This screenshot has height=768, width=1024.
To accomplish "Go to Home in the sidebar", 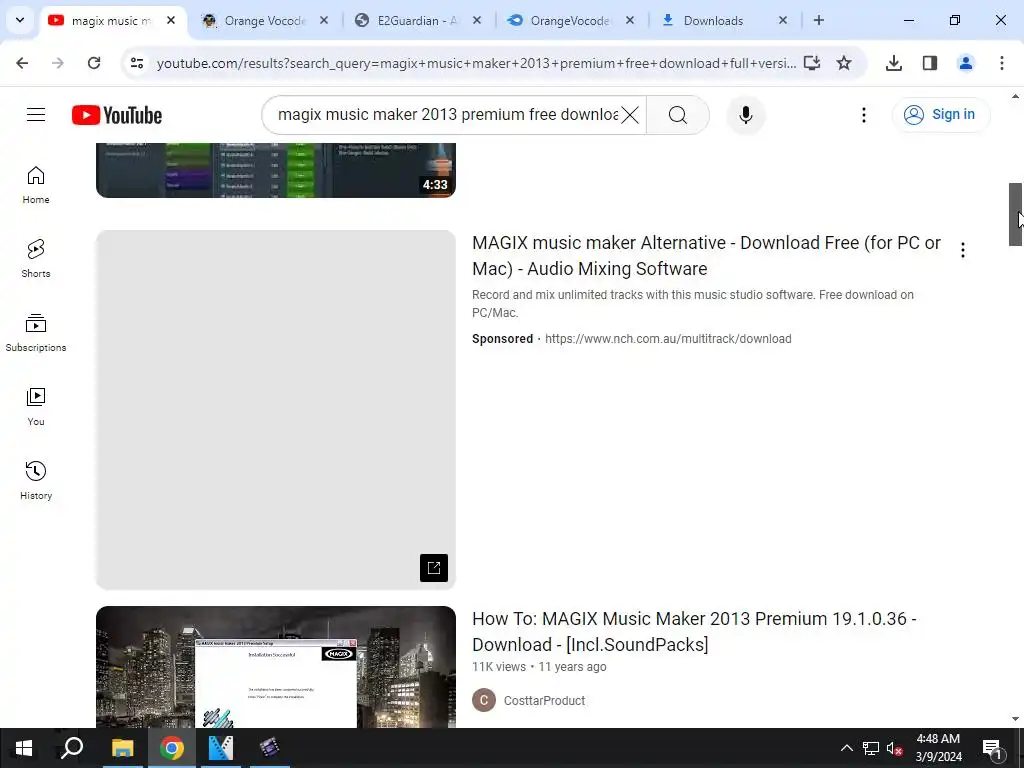I will click(x=36, y=185).
